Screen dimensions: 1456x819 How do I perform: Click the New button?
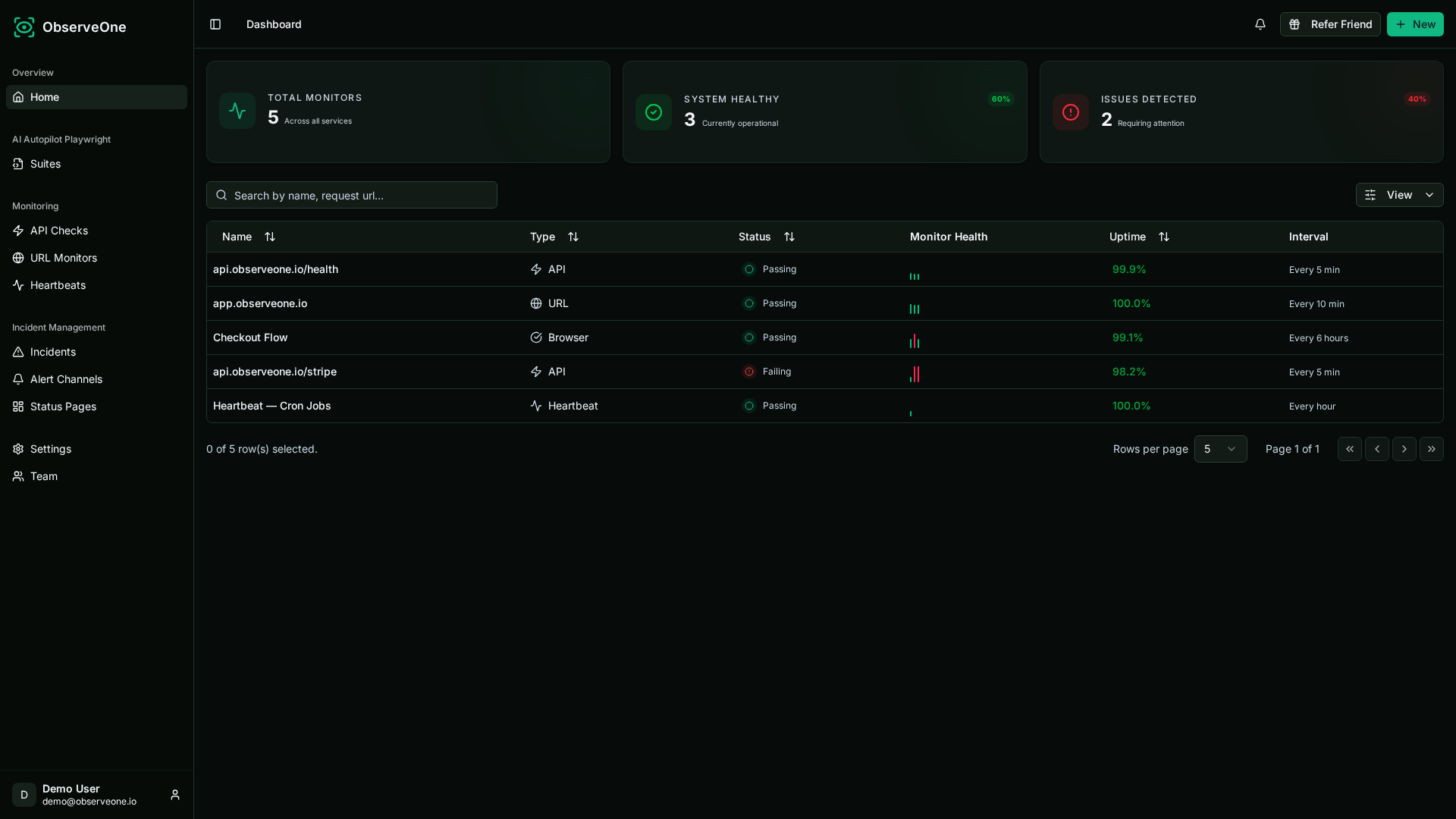coord(1415,24)
